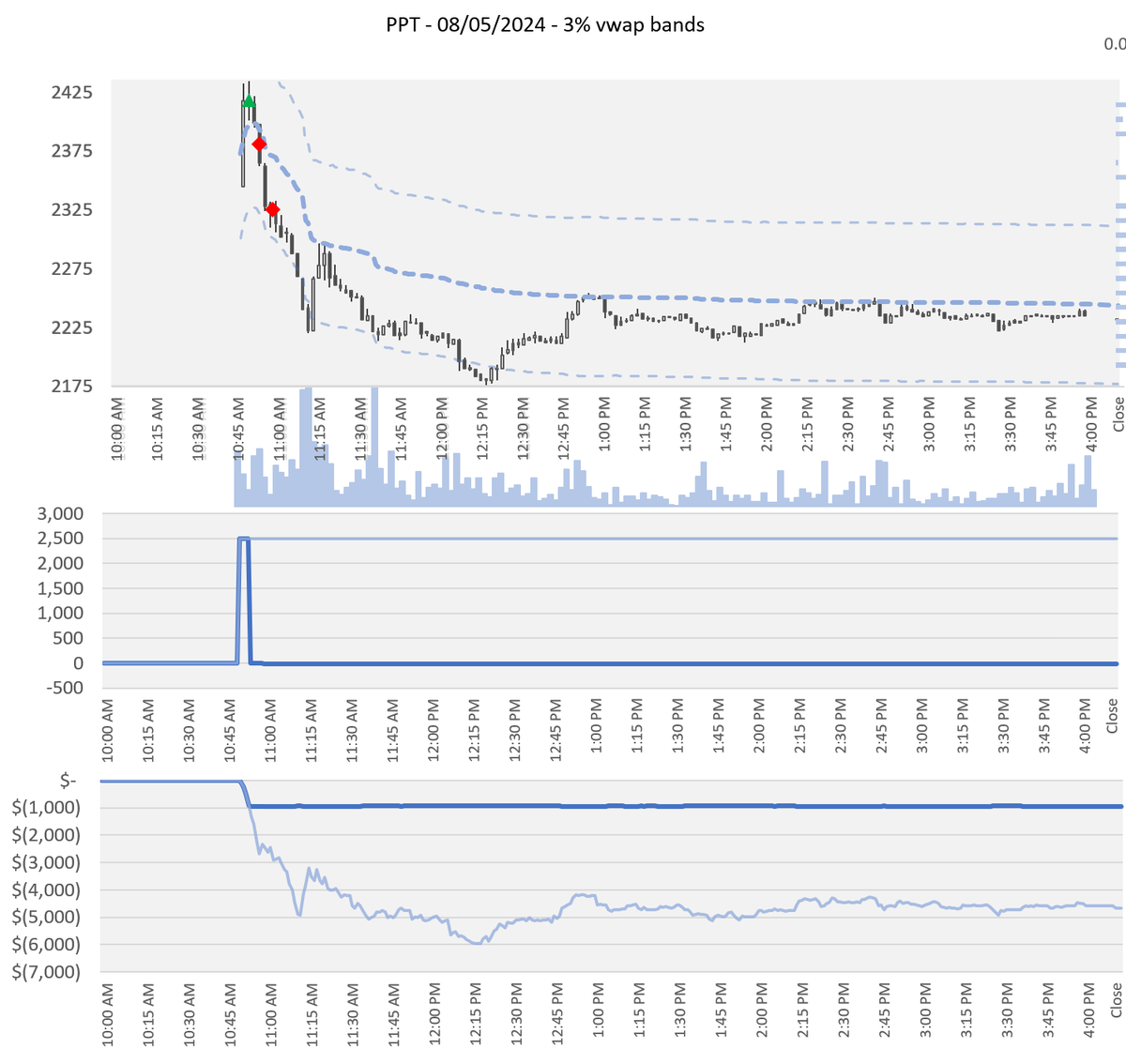Click the red diamond marker near 2325
The image size is (1126, 1064).
click(272, 209)
